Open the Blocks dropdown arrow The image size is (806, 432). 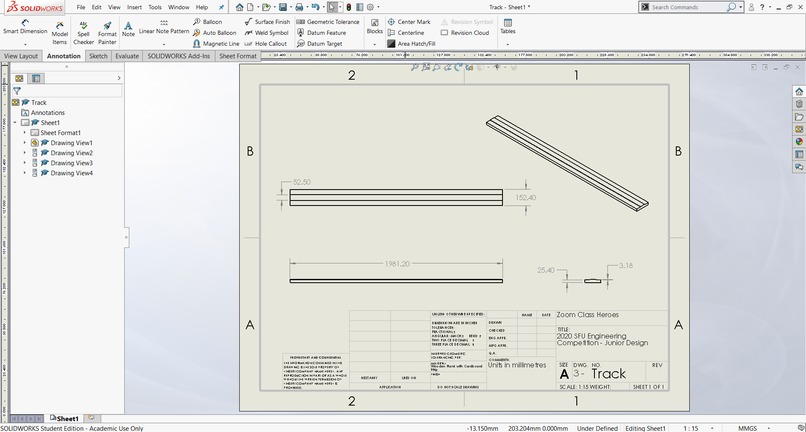(375, 44)
